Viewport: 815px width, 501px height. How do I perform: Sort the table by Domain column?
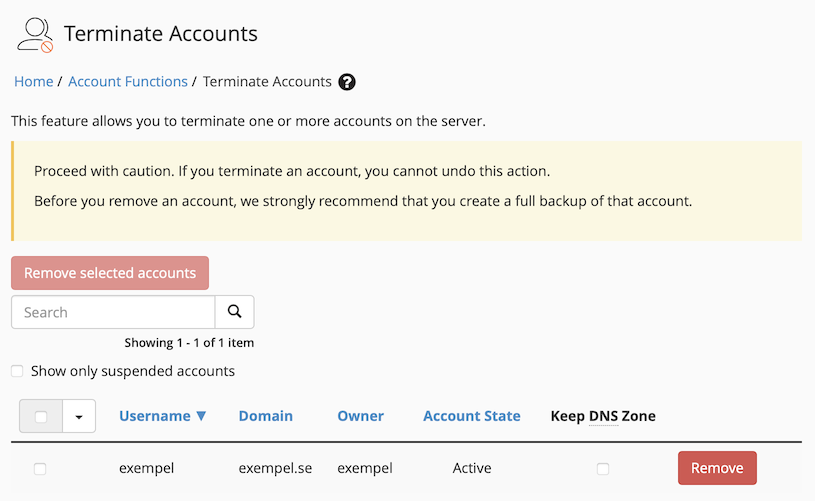click(x=265, y=416)
